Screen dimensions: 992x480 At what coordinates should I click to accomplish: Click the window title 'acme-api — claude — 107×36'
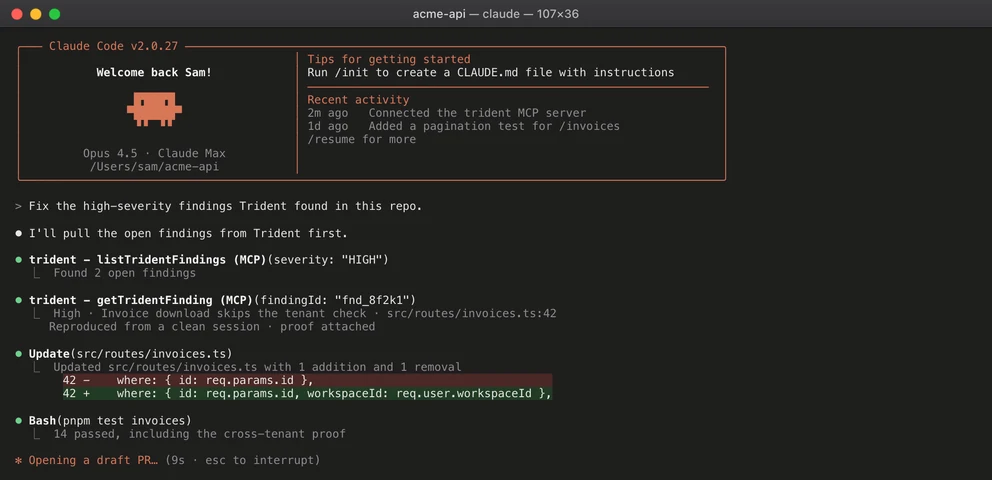(x=495, y=14)
